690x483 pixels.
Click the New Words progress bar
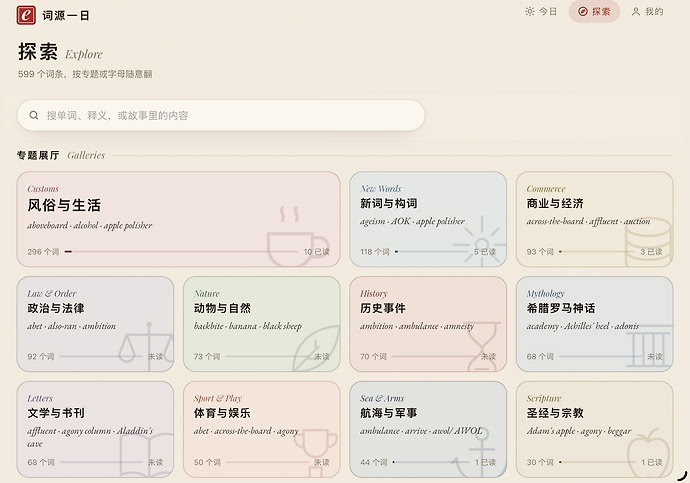(432, 252)
